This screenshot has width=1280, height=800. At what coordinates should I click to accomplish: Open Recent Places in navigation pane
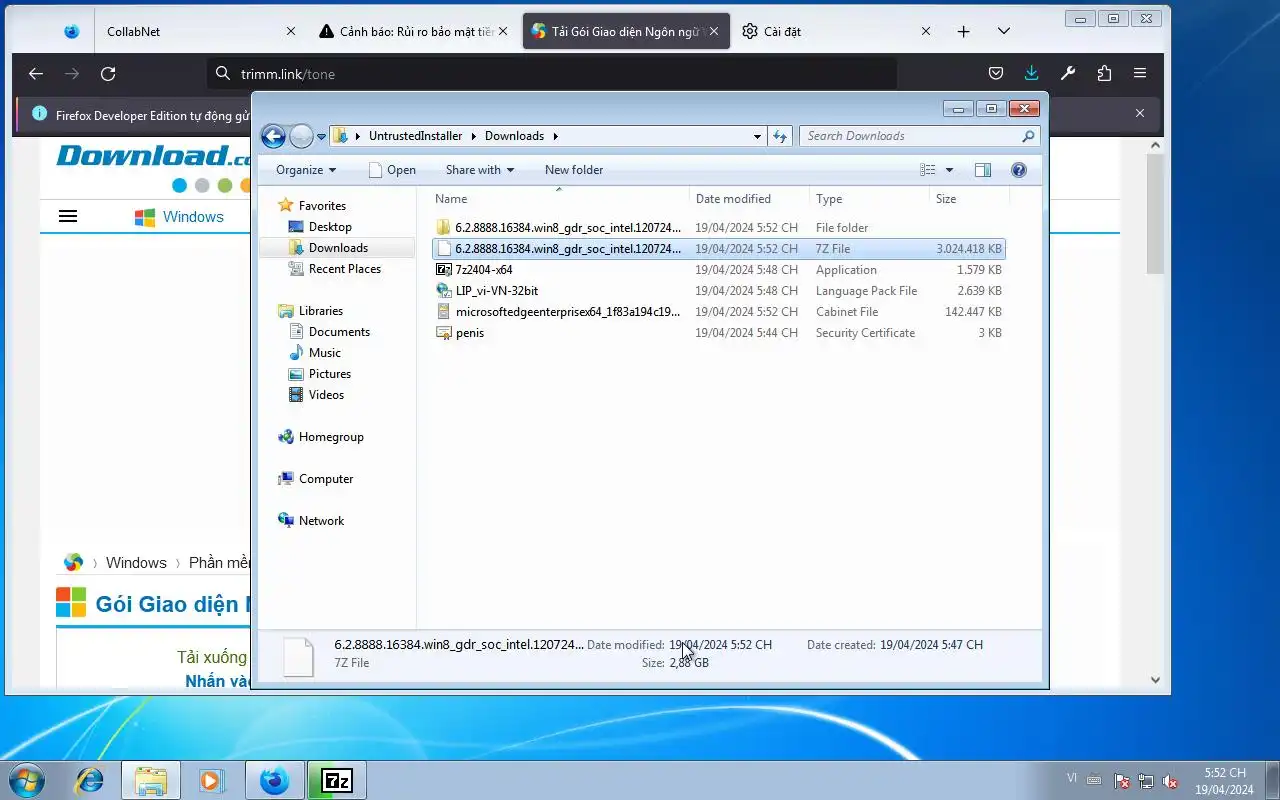pos(345,269)
